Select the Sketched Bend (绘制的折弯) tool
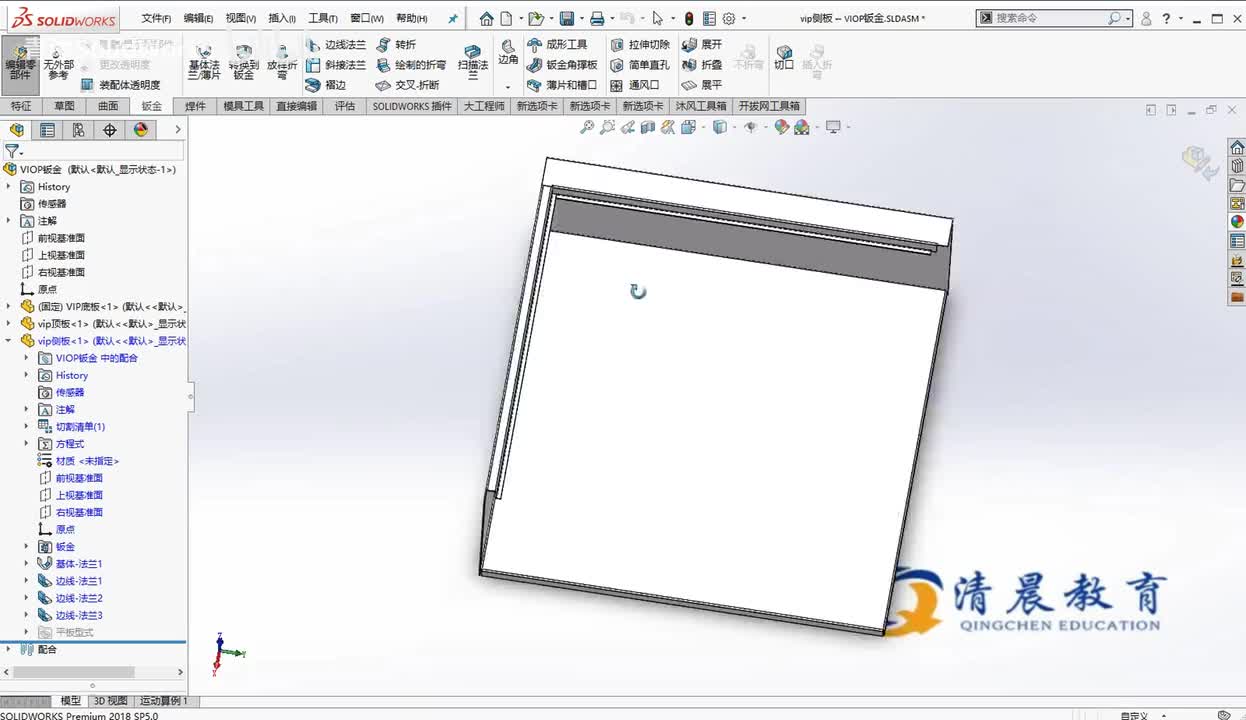Screen dimensions: 1246x720 pyautogui.click(x=411, y=65)
